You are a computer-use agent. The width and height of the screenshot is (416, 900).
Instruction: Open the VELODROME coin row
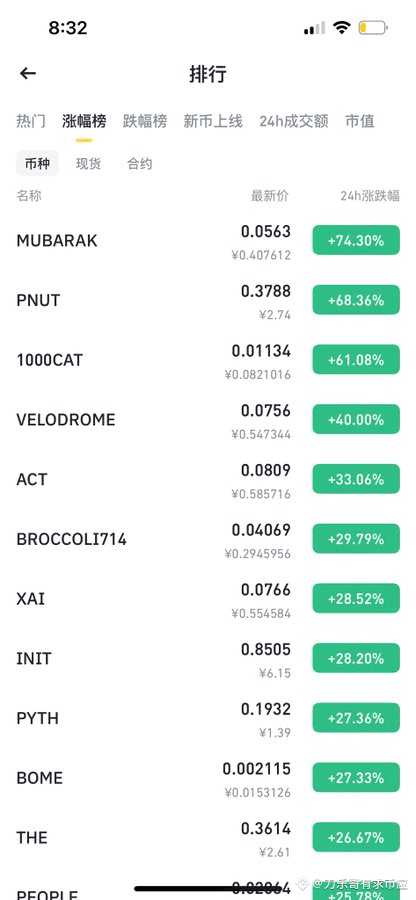[208, 420]
